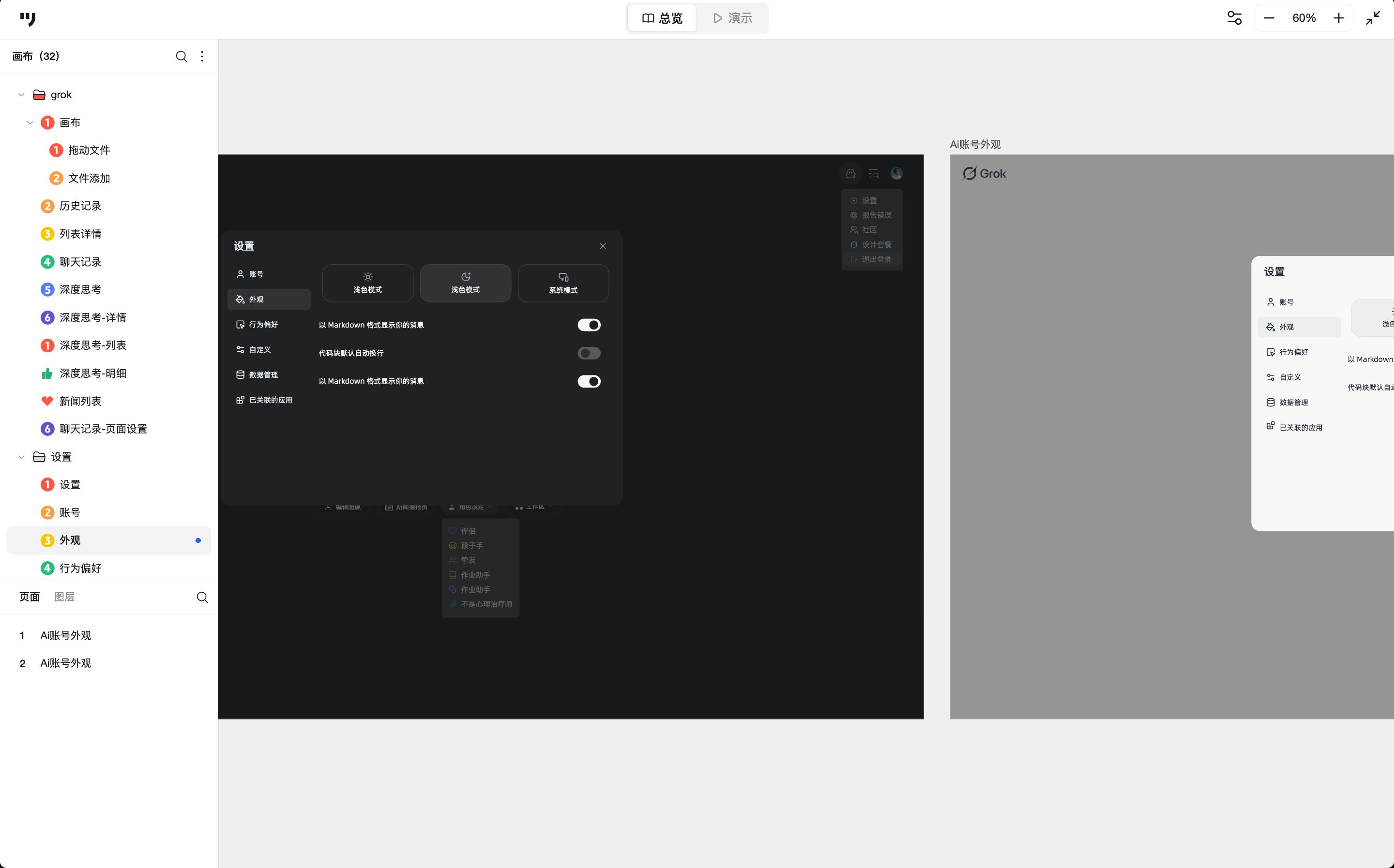This screenshot has height=868, width=1394.
Task: Switch to the 演示 presentation tab
Action: [x=733, y=18]
